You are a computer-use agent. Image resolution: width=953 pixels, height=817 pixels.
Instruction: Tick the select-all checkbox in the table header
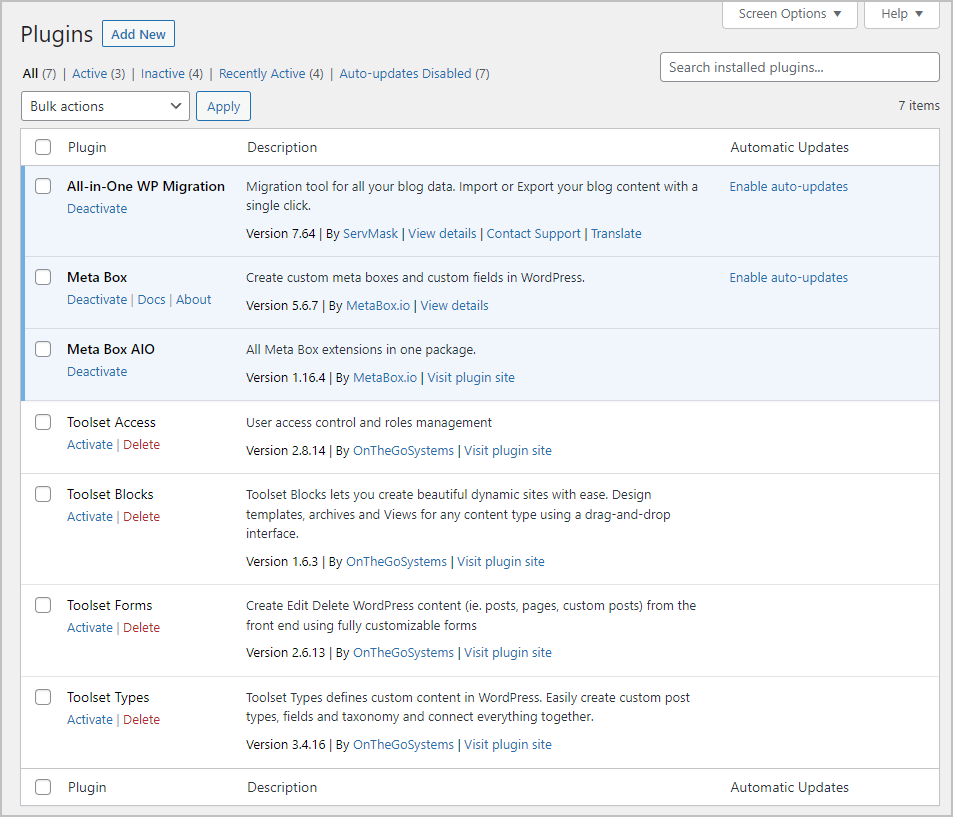(x=43, y=147)
